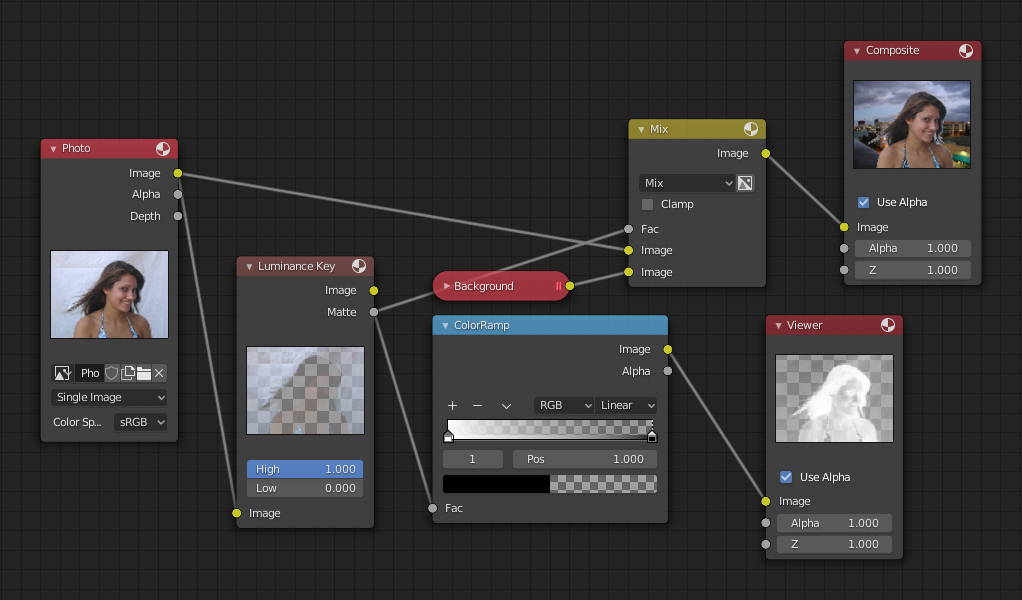Toggle Use Alpha in the Viewer node

(x=785, y=477)
